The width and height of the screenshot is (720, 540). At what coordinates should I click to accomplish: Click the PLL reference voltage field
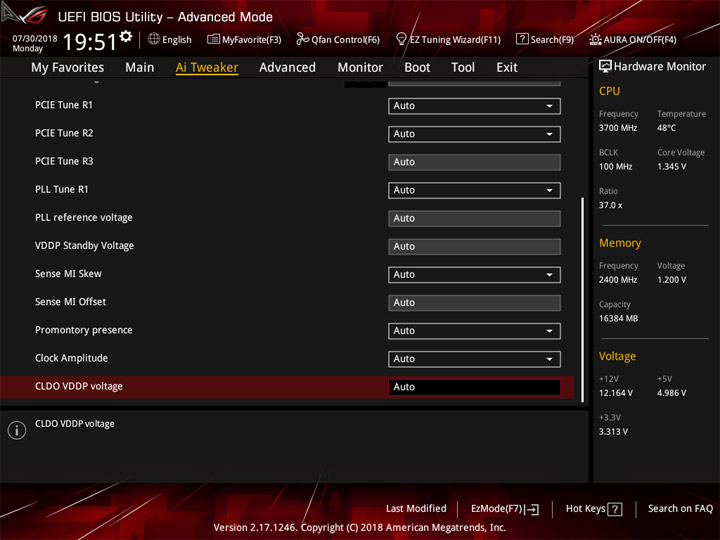pos(474,218)
